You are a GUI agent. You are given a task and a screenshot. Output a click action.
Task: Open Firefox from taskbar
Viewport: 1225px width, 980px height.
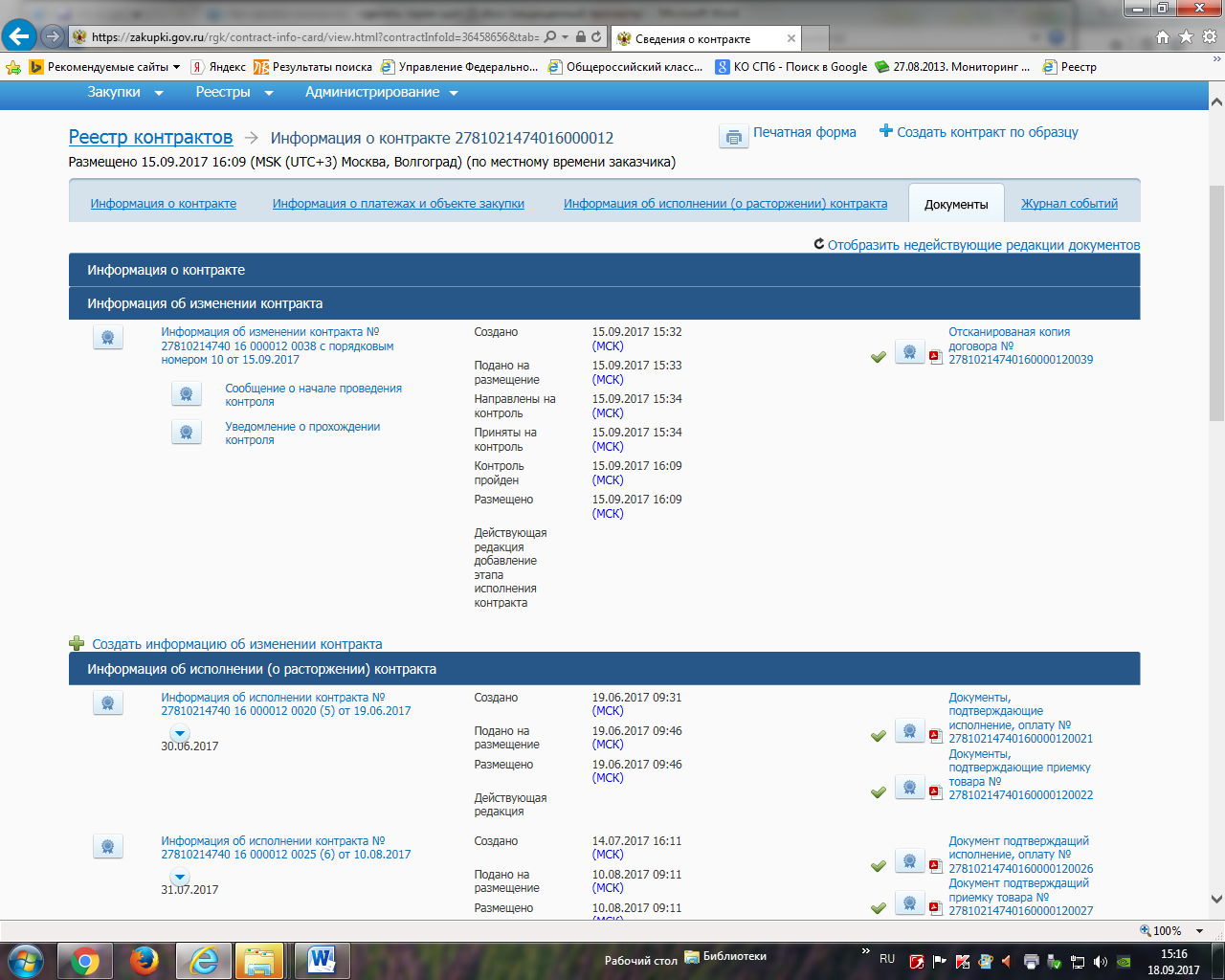point(145,960)
